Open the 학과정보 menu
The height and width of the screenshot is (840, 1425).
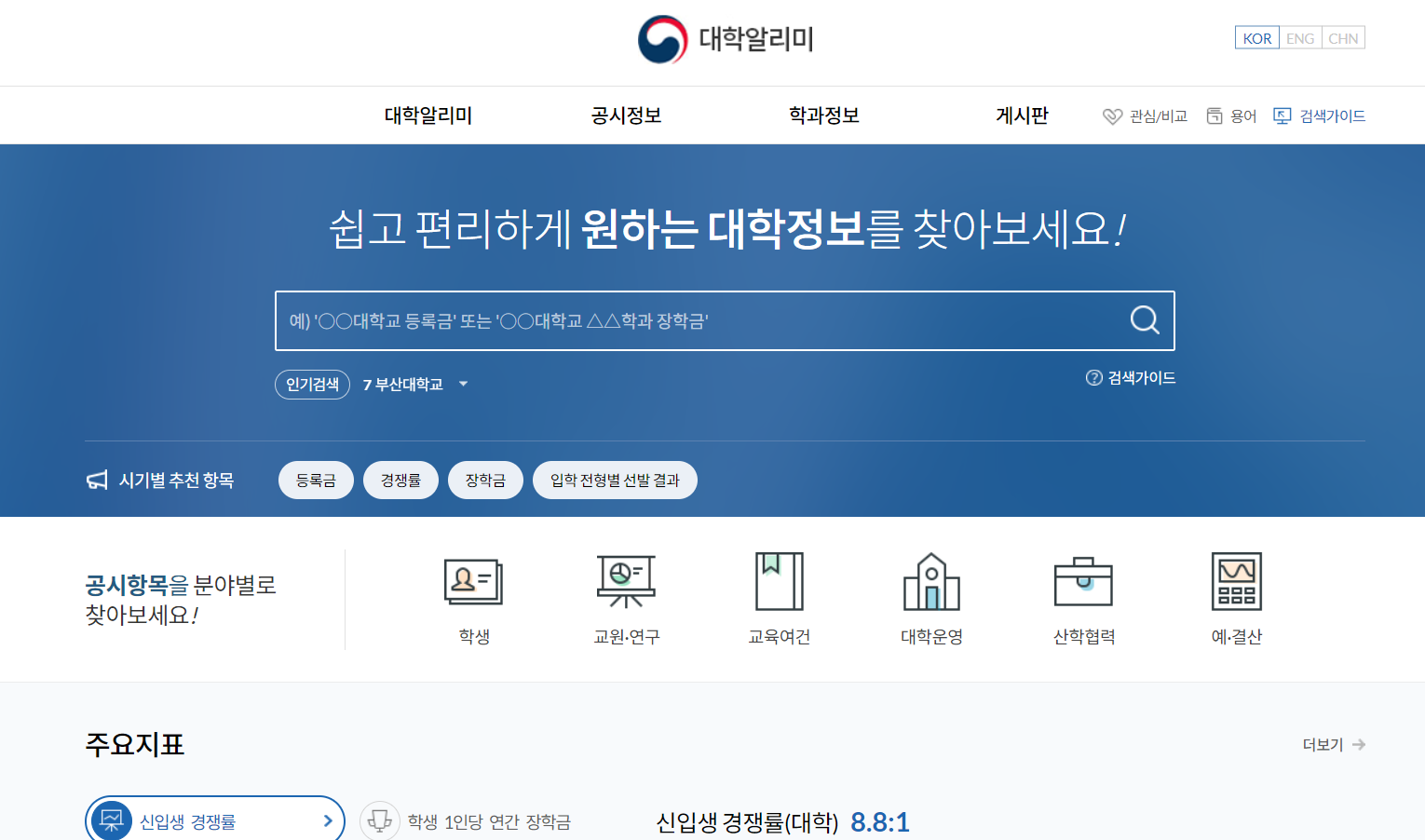point(823,115)
